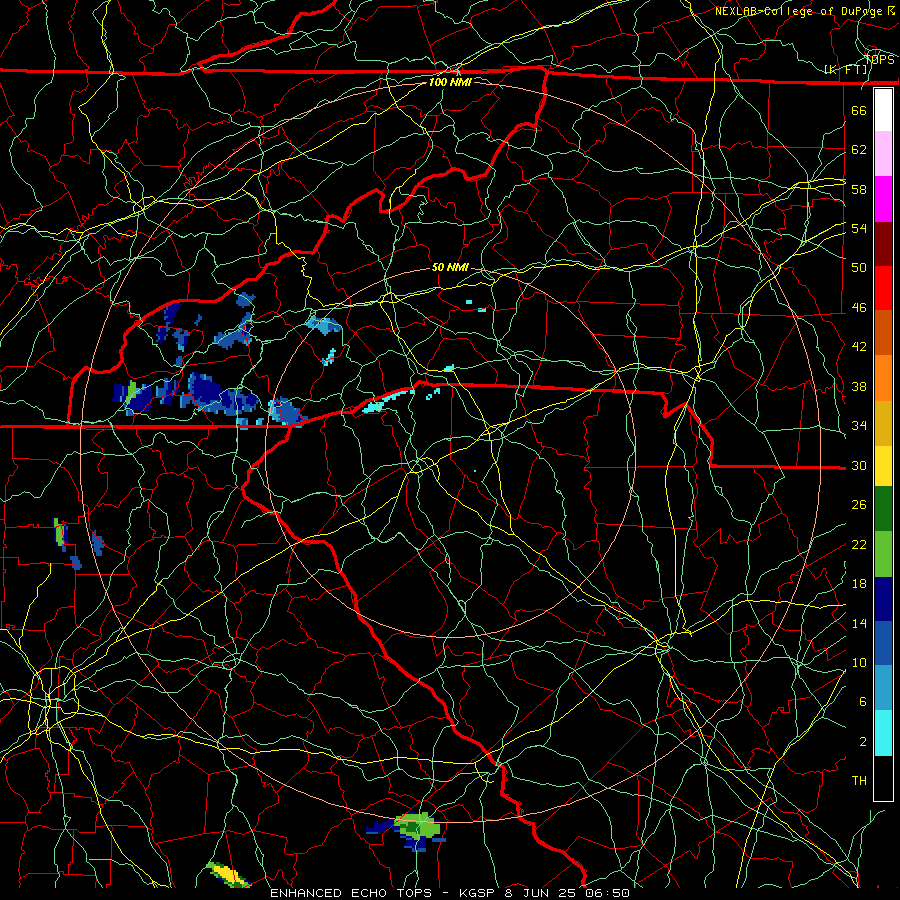The image size is (900, 900).
Task: Click the '66' legend value
Action: pyautogui.click(x=859, y=110)
